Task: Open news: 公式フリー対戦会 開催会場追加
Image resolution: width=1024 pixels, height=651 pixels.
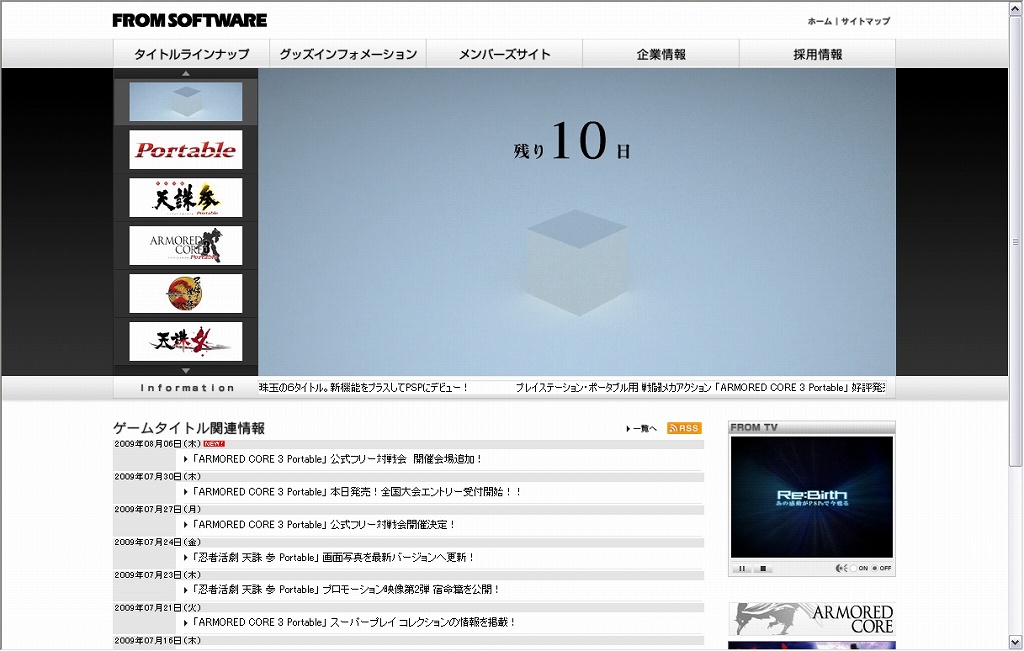Action: click(x=337, y=459)
